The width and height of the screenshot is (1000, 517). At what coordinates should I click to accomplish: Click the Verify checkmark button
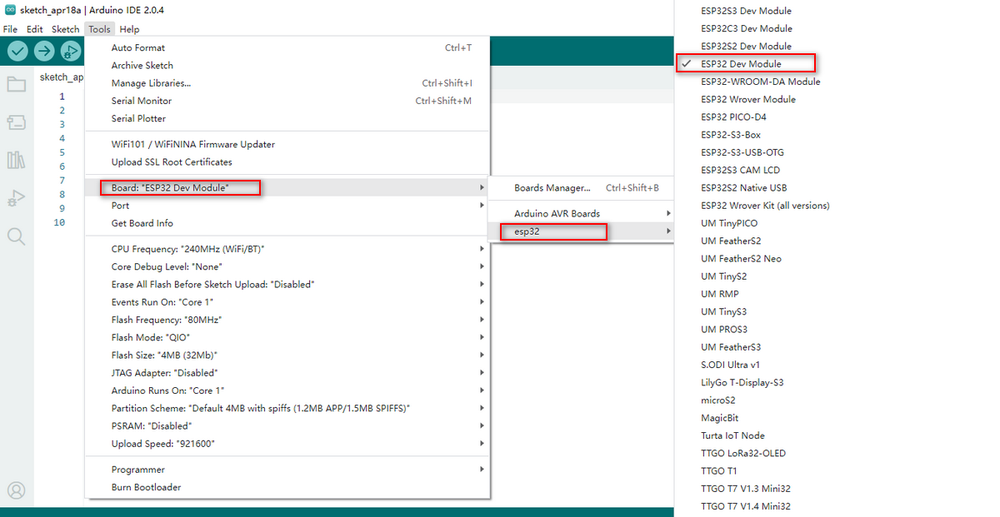(x=18, y=51)
